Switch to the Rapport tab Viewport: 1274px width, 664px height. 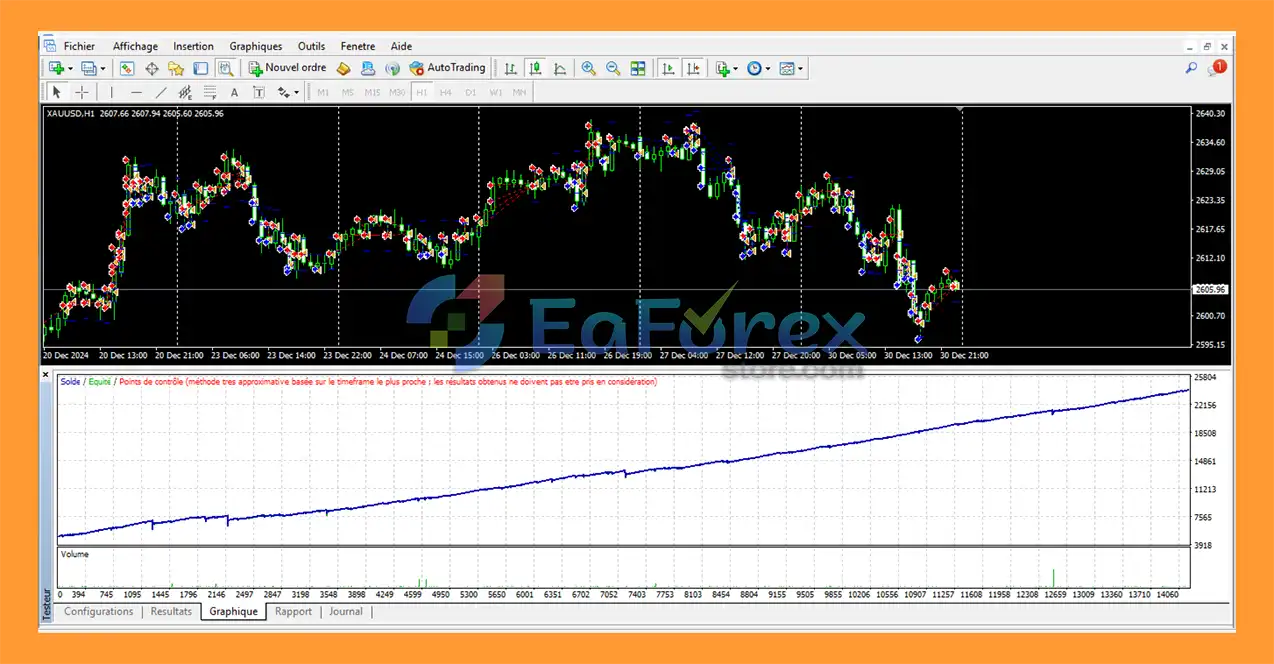pyautogui.click(x=293, y=611)
